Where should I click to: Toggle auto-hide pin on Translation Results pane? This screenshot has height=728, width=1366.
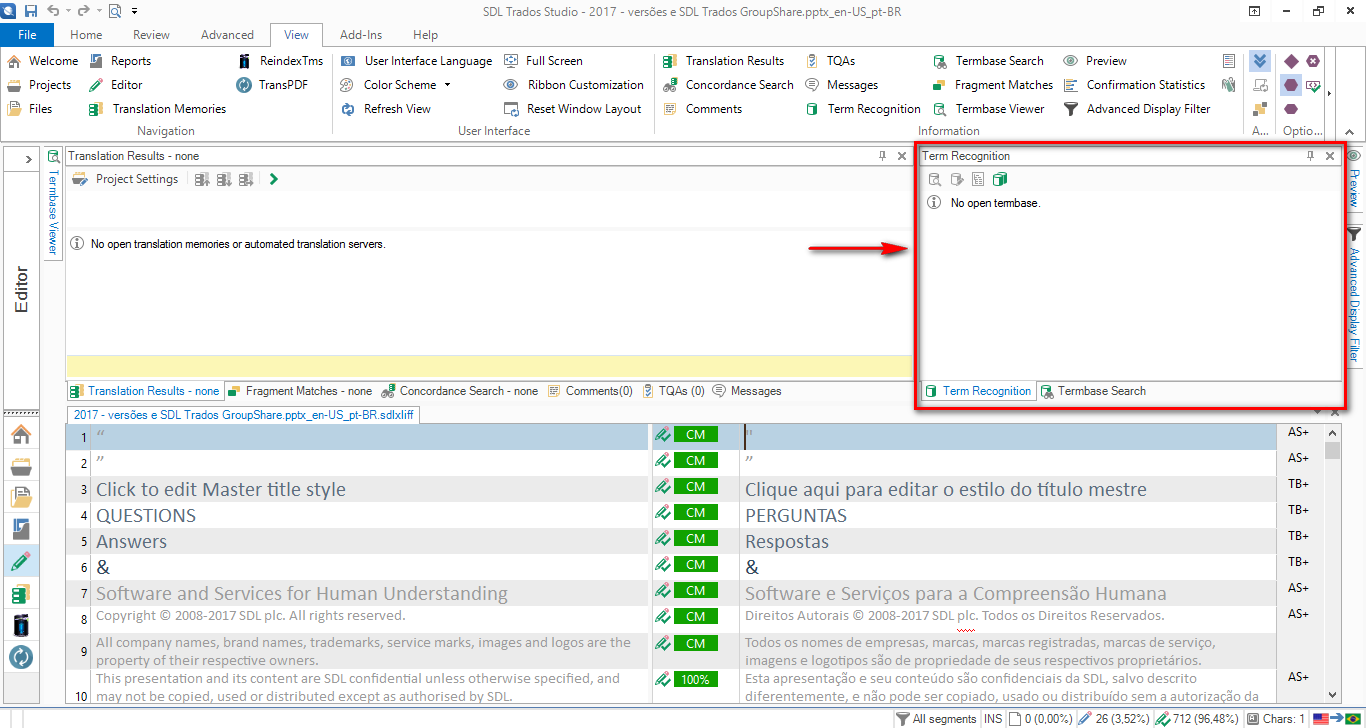pyautogui.click(x=882, y=156)
